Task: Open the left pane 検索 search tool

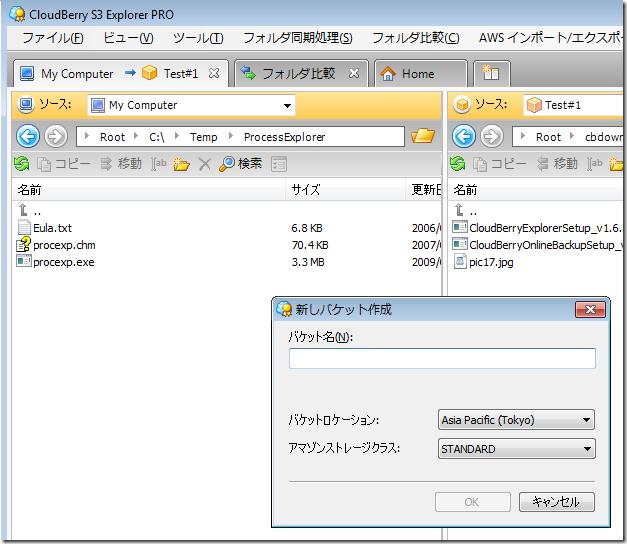Action: coord(240,164)
